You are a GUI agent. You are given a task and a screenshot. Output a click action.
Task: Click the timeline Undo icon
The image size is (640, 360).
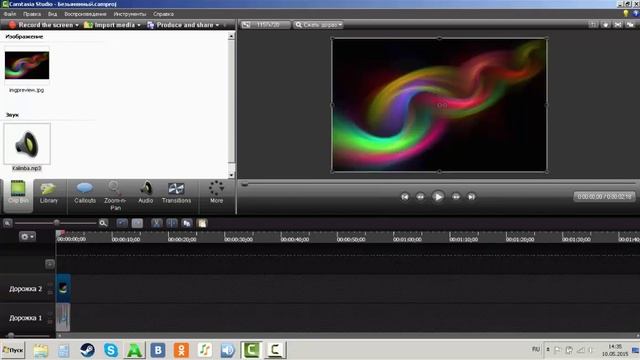tap(122, 223)
